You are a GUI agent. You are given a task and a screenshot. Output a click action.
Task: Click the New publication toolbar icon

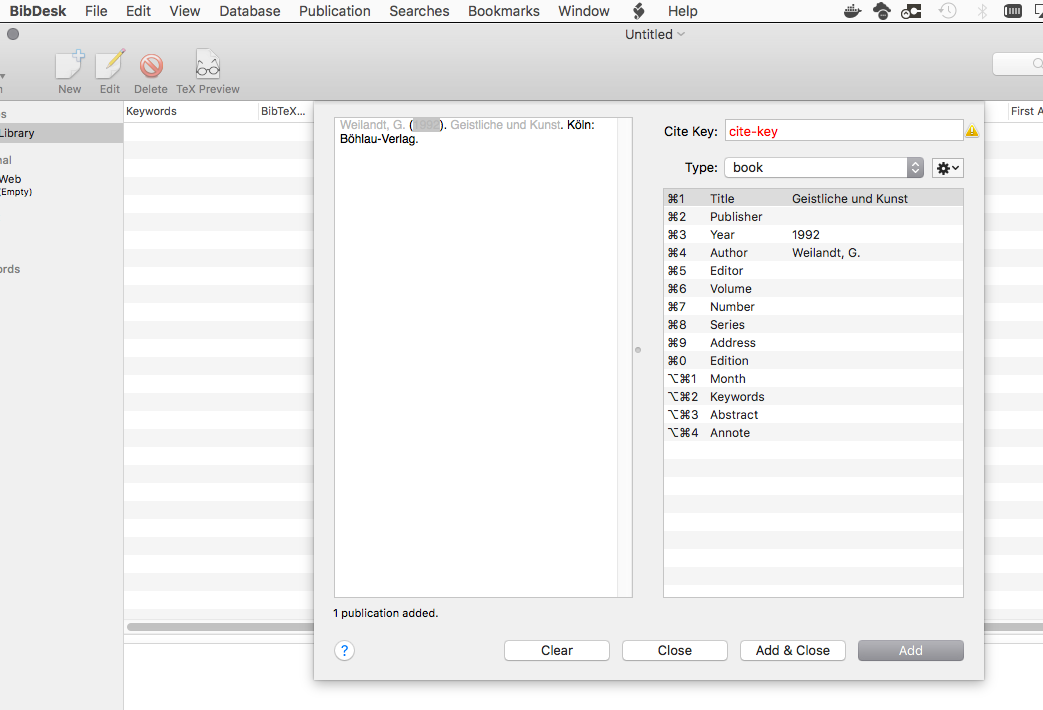point(69,65)
